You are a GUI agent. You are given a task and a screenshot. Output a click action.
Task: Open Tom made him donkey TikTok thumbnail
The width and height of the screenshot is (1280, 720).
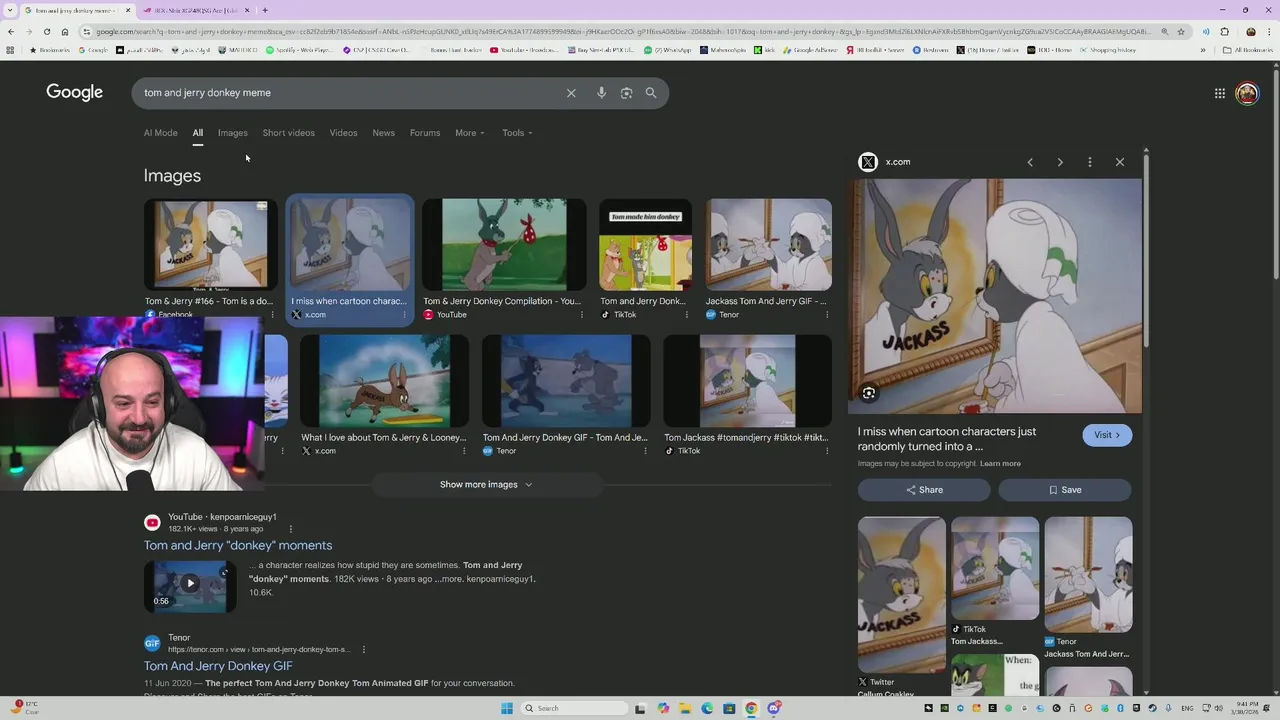pos(645,245)
